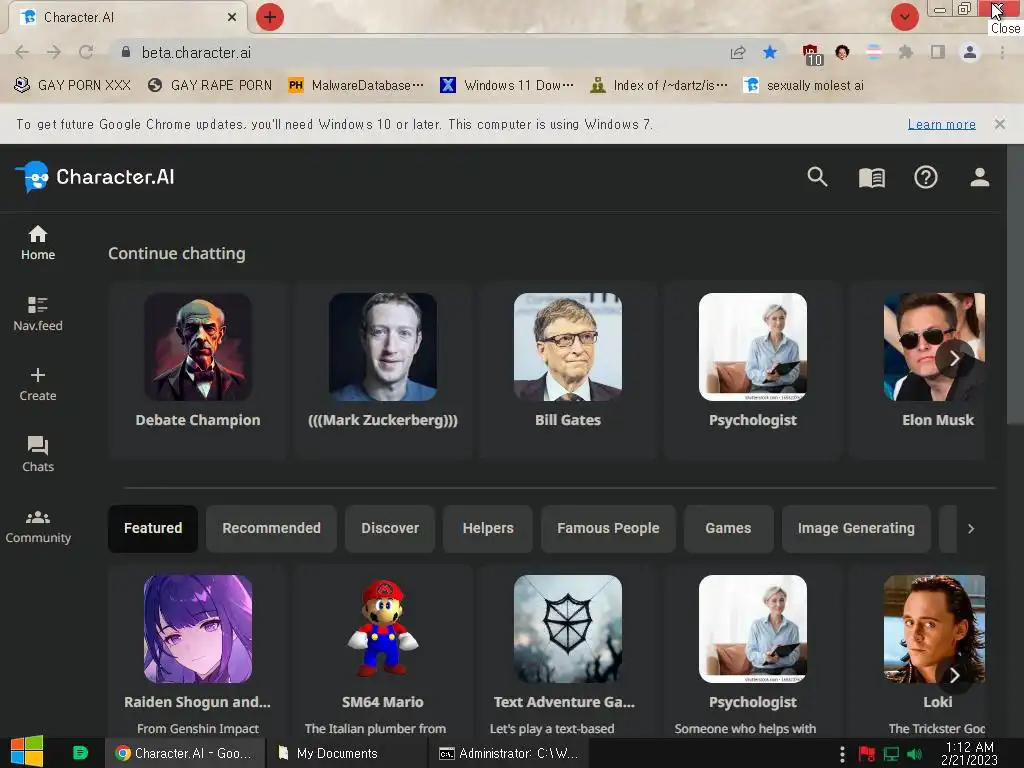The height and width of the screenshot is (768, 1024).
Task: View site info via the lock icon
Action: (125, 52)
